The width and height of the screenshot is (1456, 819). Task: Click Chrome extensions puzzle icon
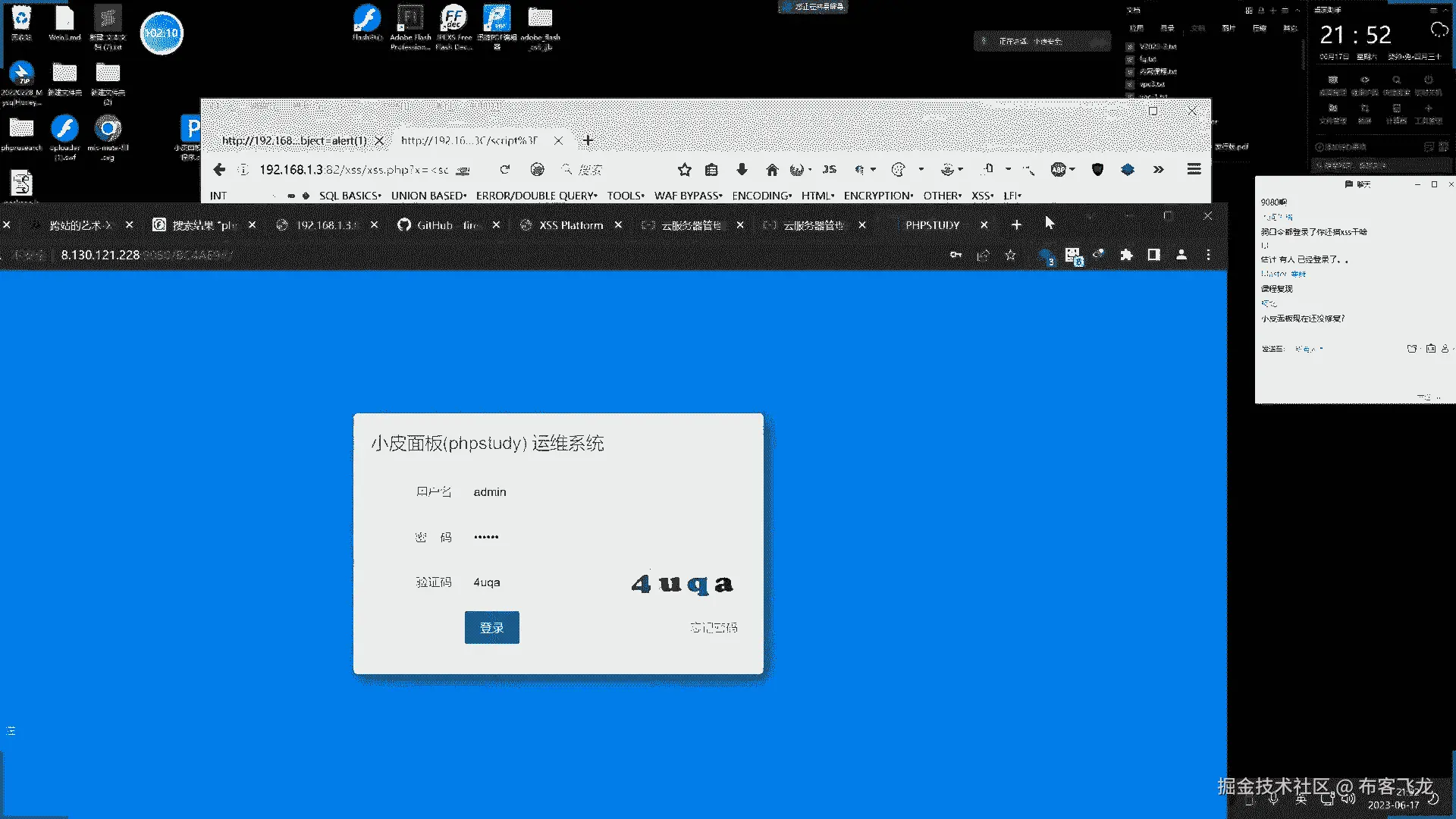pyautogui.click(x=1126, y=256)
